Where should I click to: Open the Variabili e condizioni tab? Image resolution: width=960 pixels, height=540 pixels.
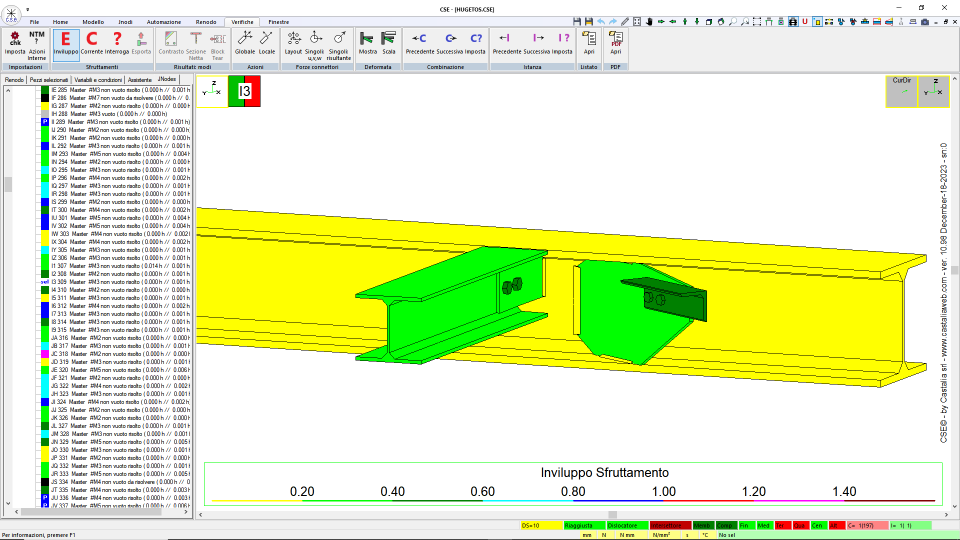(98, 80)
